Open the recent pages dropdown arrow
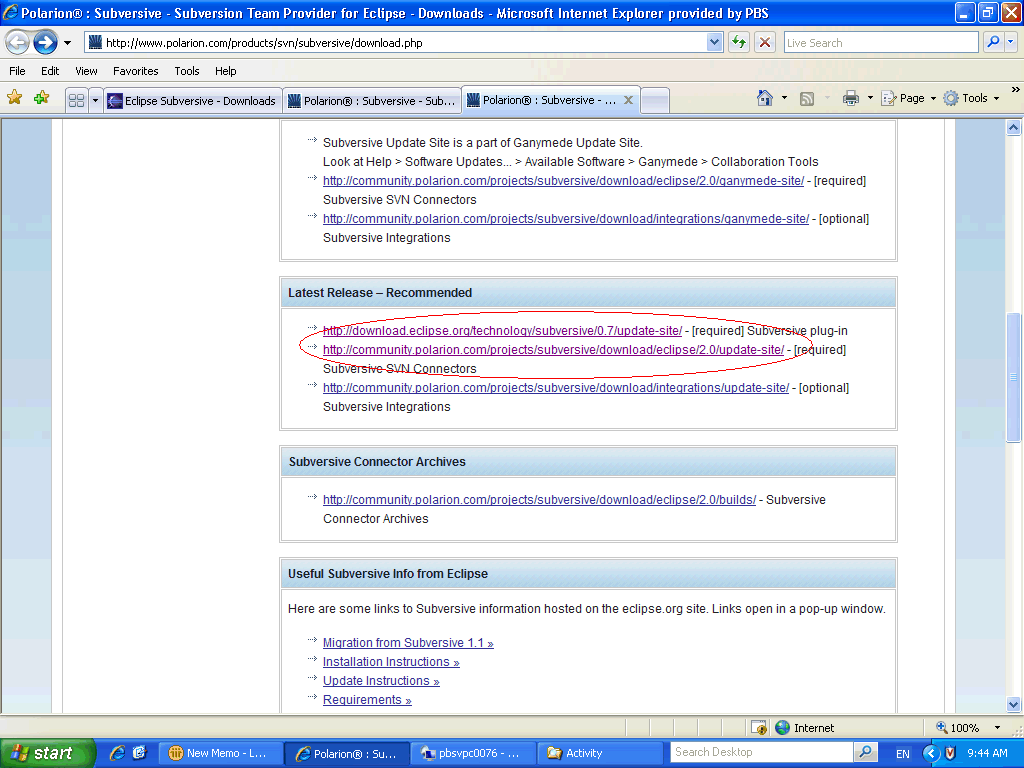The image size is (1024, 768). click(x=67, y=43)
